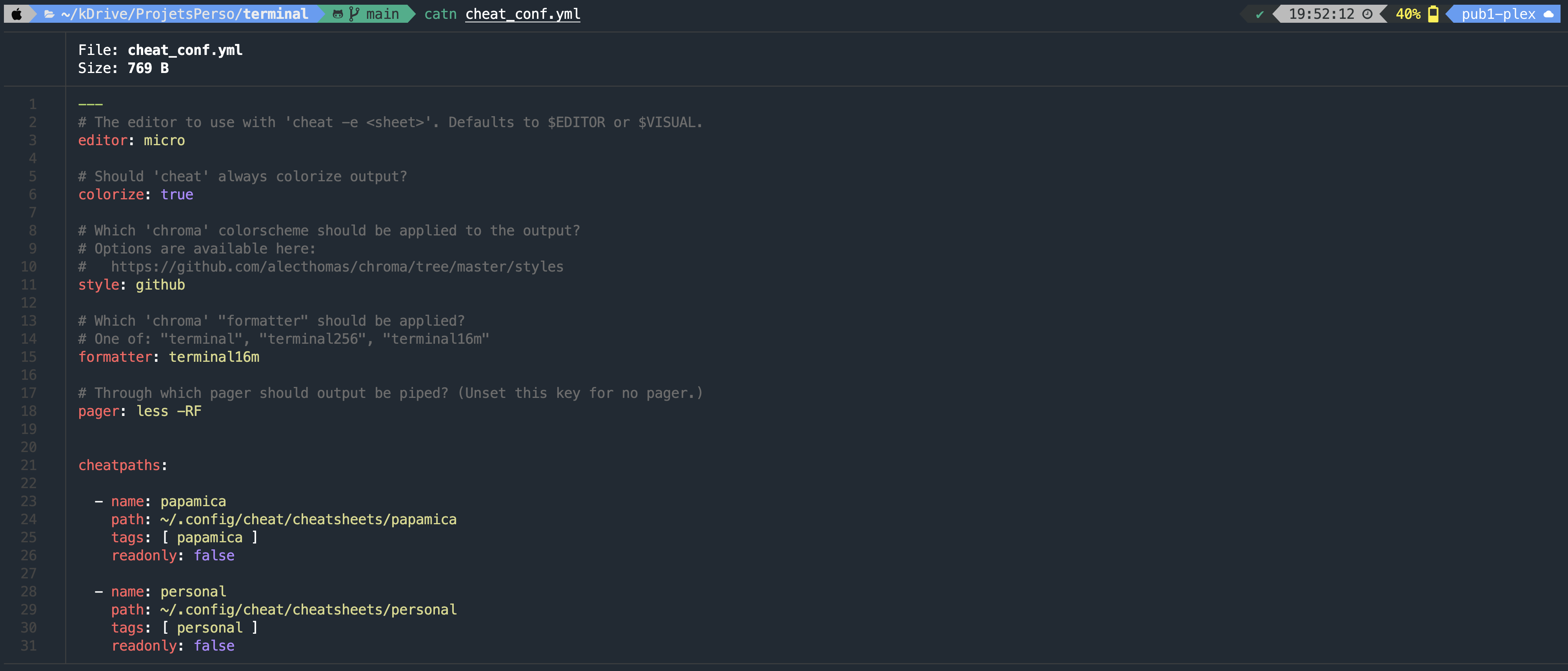Click the Apple logo prompt segment
Image resolution: width=1568 pixels, height=671 pixels.
pyautogui.click(x=17, y=14)
